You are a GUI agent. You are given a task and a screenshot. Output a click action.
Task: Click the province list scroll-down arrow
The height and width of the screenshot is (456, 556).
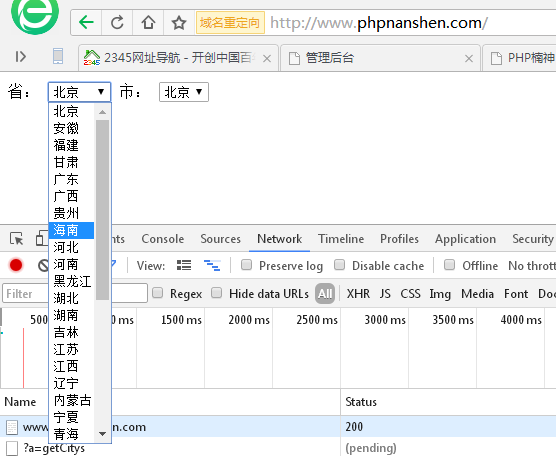pyautogui.click(x=102, y=434)
